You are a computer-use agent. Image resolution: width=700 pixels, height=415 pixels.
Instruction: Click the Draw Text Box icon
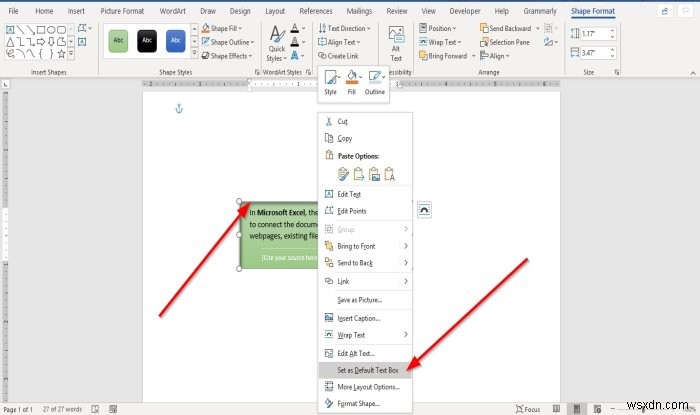[82, 42]
